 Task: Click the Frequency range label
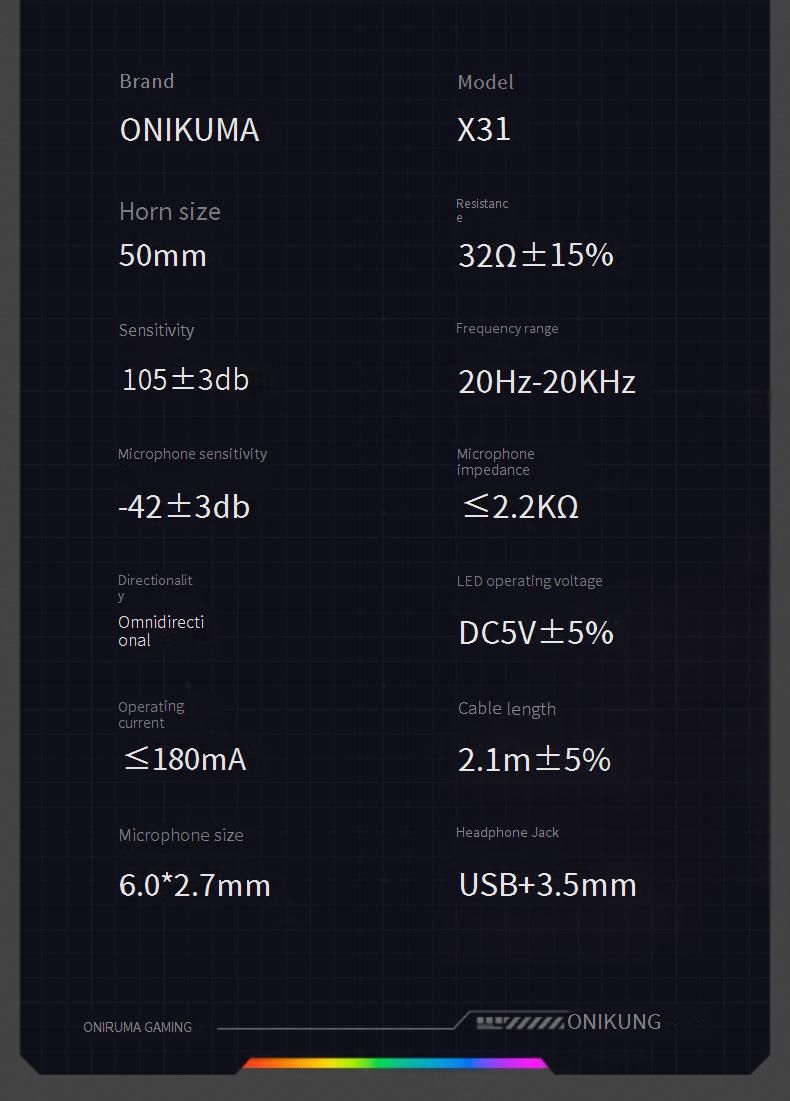click(507, 329)
